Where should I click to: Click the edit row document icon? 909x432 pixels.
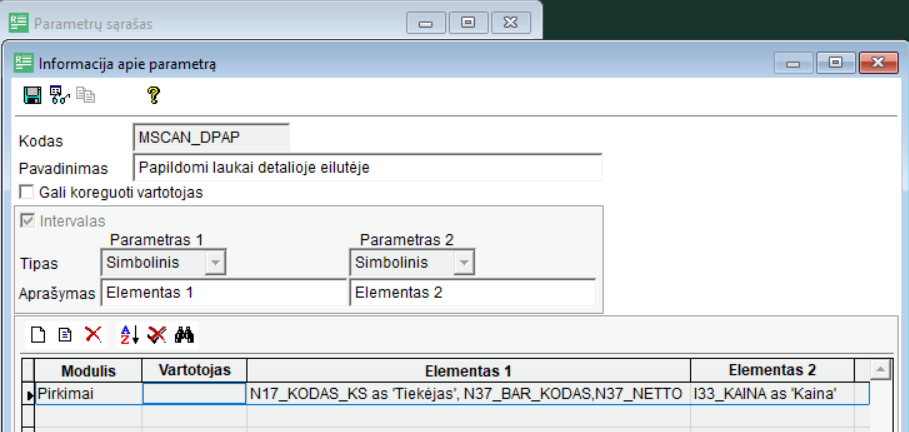click(64, 335)
